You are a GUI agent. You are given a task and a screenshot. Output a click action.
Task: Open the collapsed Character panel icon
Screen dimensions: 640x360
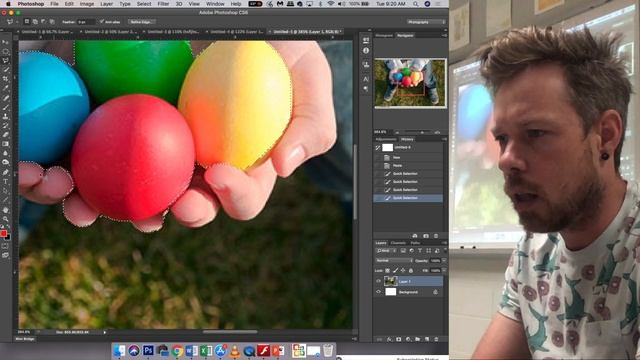coord(366,79)
